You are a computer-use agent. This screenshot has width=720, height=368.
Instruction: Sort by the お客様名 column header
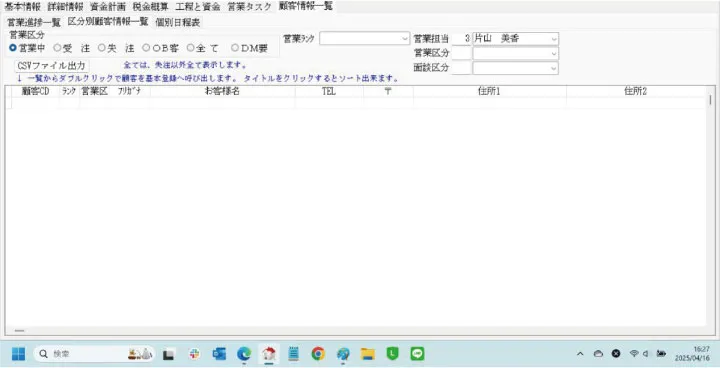coord(222,91)
